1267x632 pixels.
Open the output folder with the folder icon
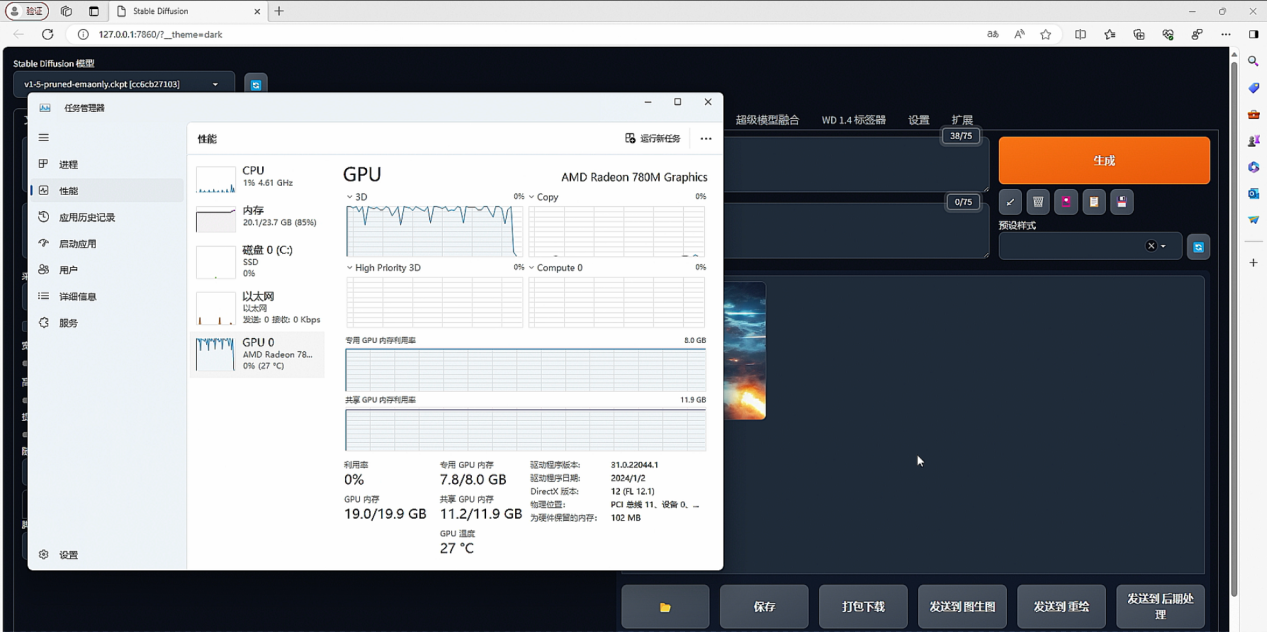665,607
